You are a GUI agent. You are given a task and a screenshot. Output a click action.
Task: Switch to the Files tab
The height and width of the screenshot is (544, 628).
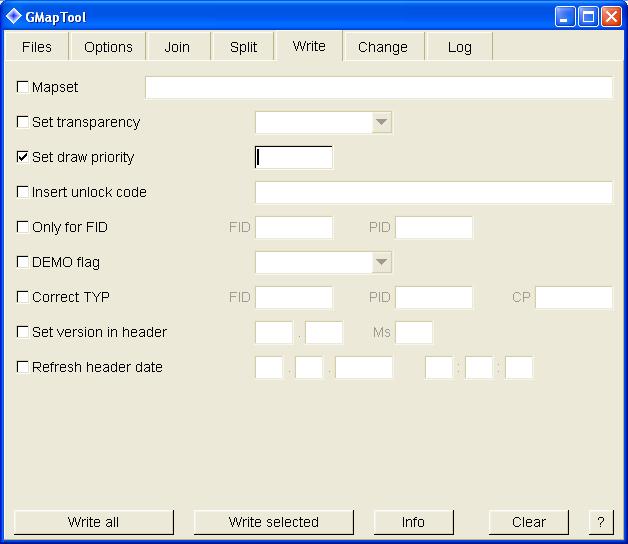[37, 47]
